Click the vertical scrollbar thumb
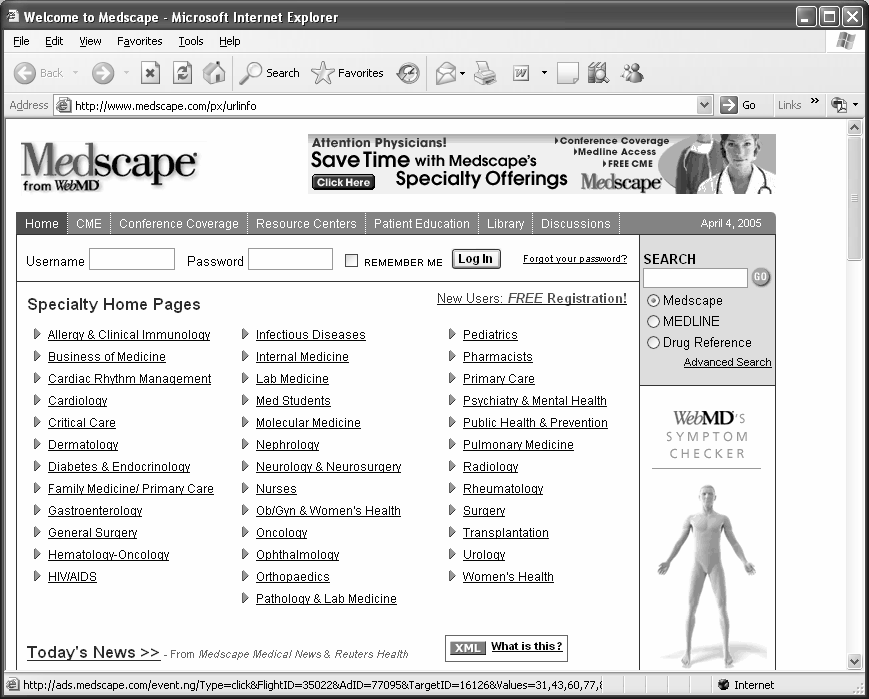 point(854,197)
